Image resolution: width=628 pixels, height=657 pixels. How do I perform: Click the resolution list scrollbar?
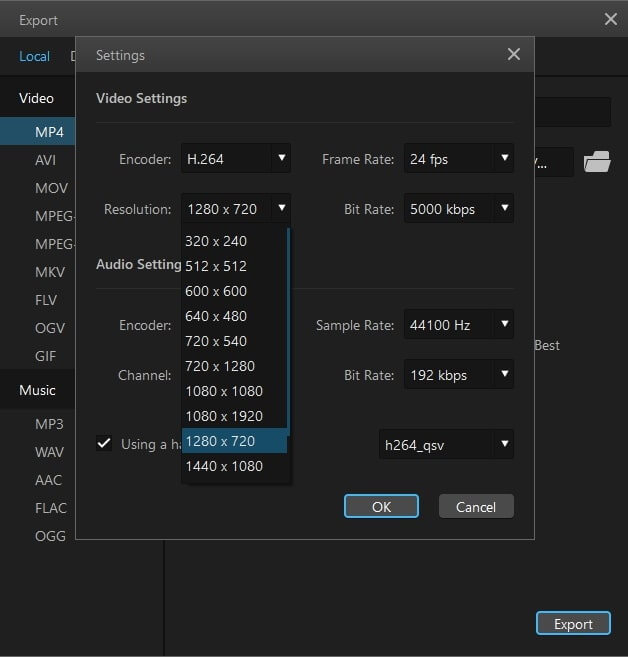[289, 331]
